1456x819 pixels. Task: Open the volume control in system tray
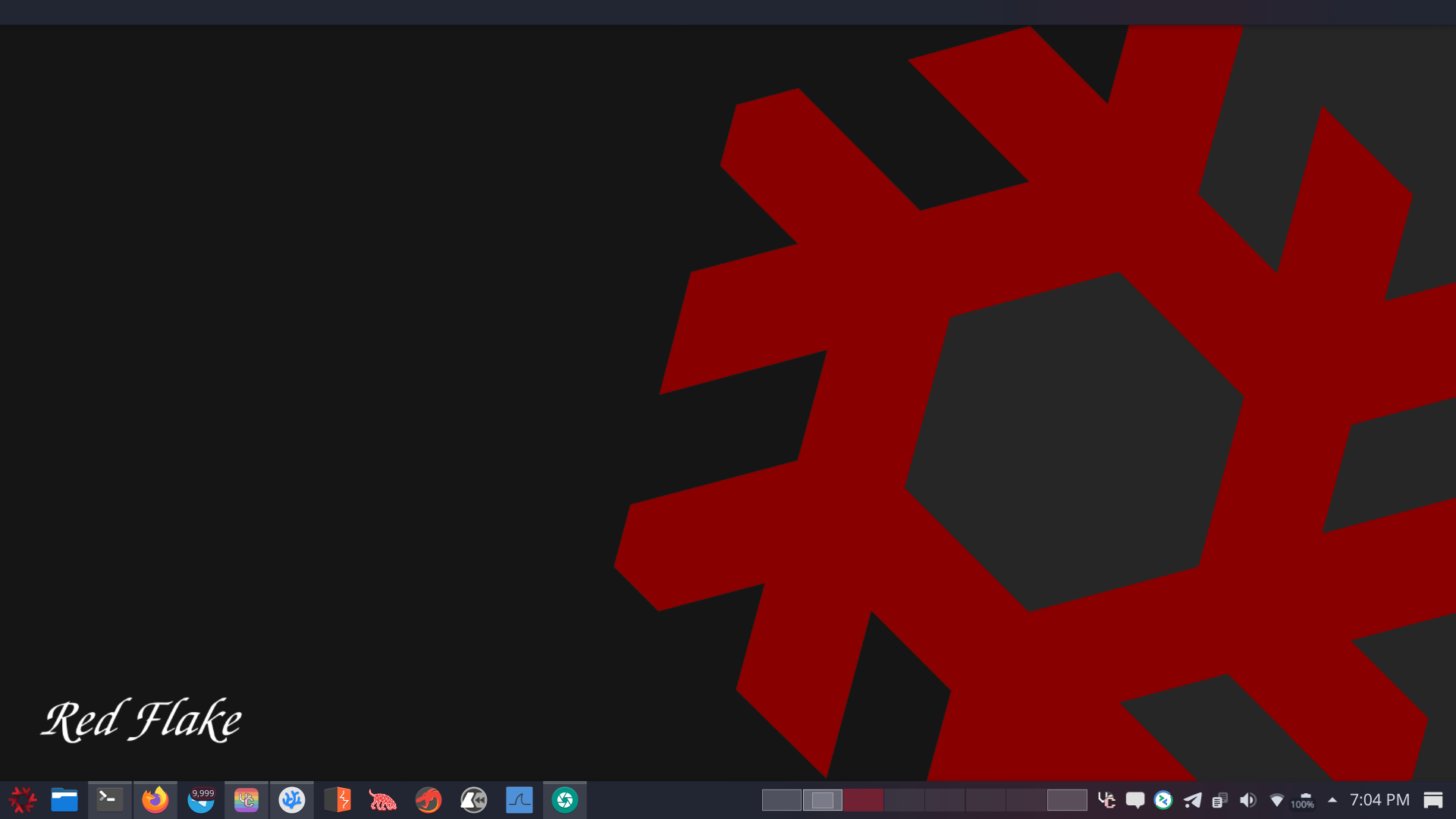(1247, 800)
